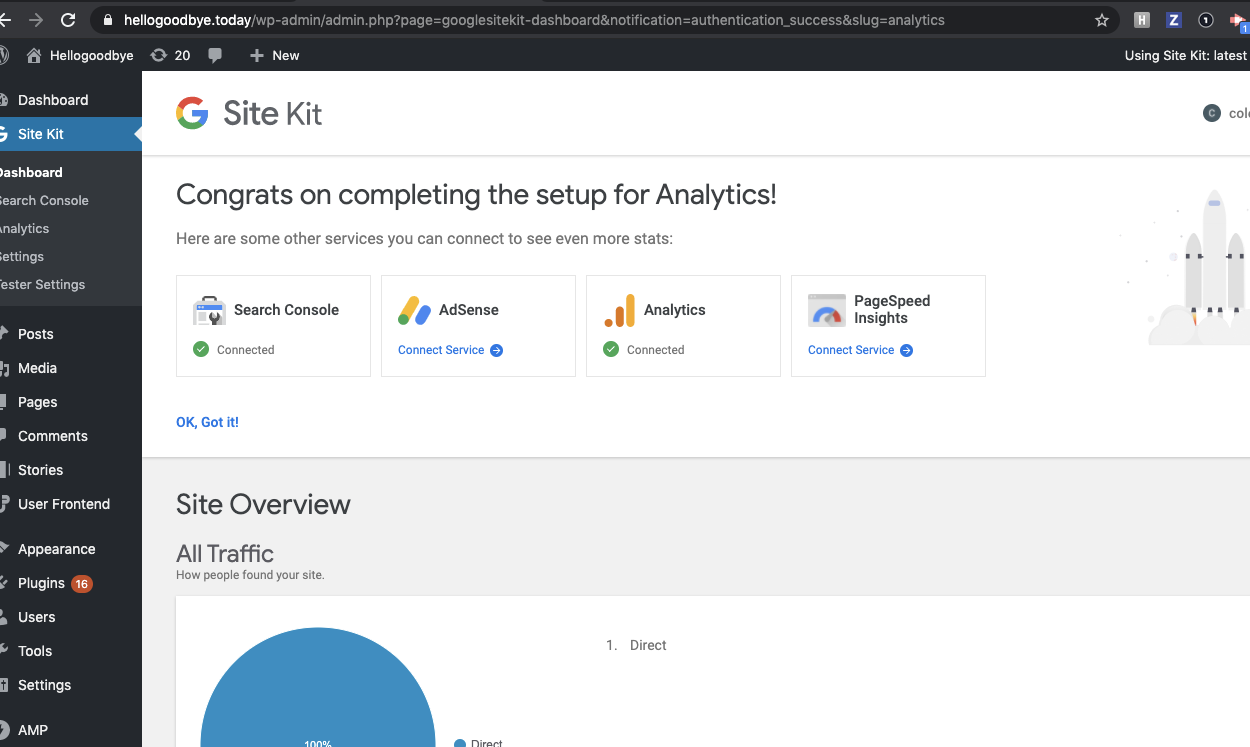Expand the New item in the admin bar
Image resolution: width=1250 pixels, height=747 pixels.
[274, 55]
